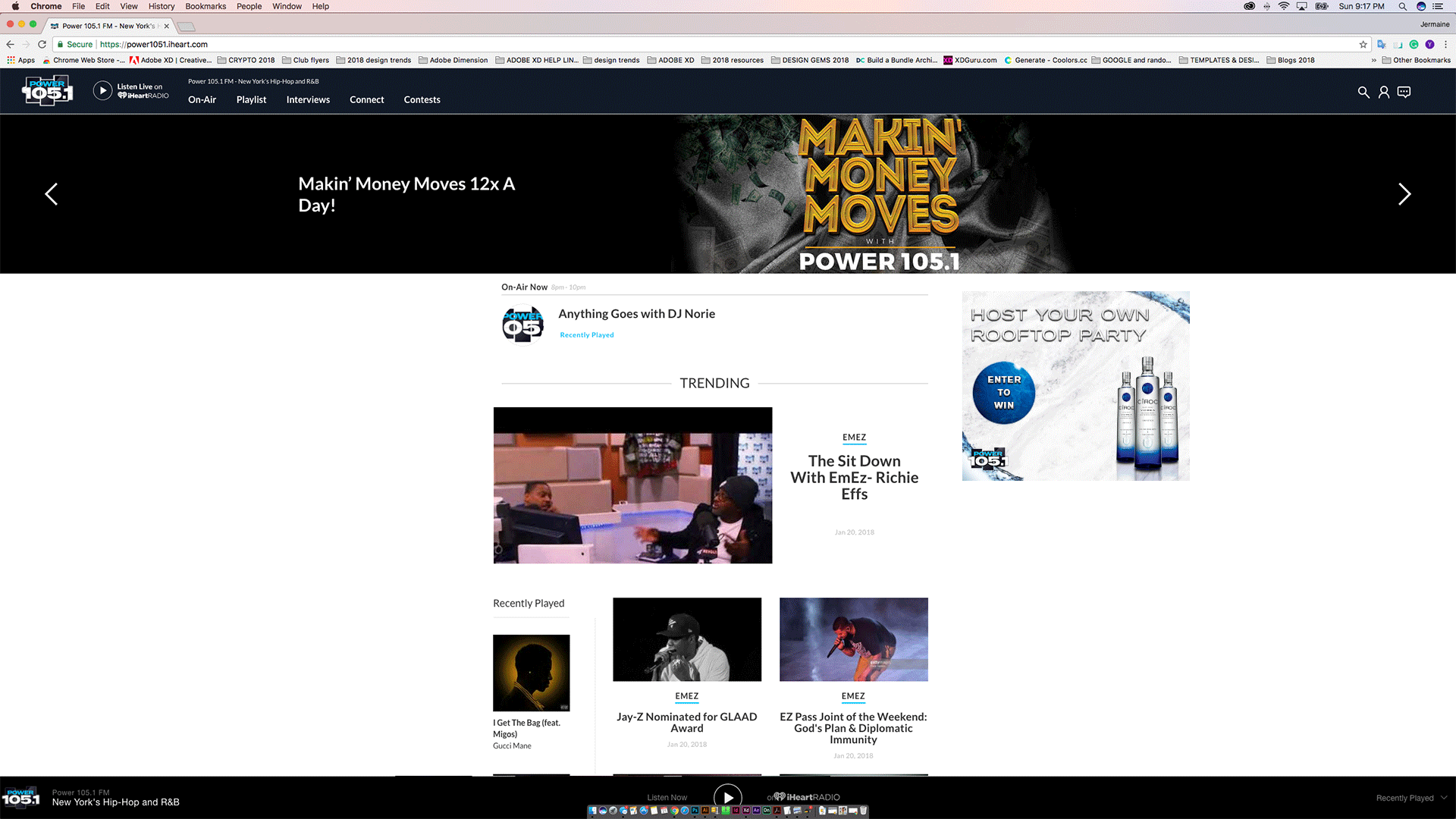1456x819 pixels.
Task: Open the Contests navigation item
Action: [x=422, y=99]
